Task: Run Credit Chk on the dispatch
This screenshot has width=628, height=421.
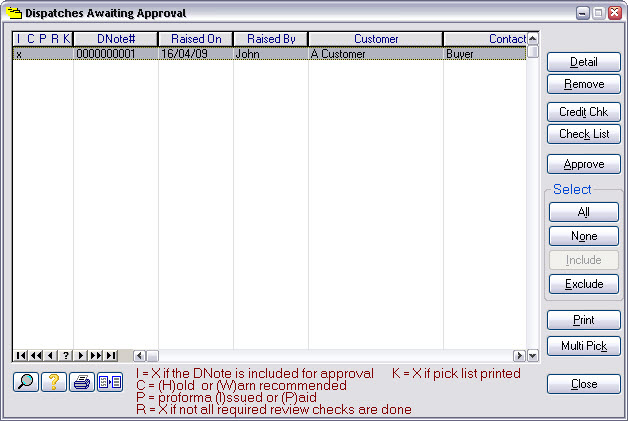Action: (x=584, y=112)
